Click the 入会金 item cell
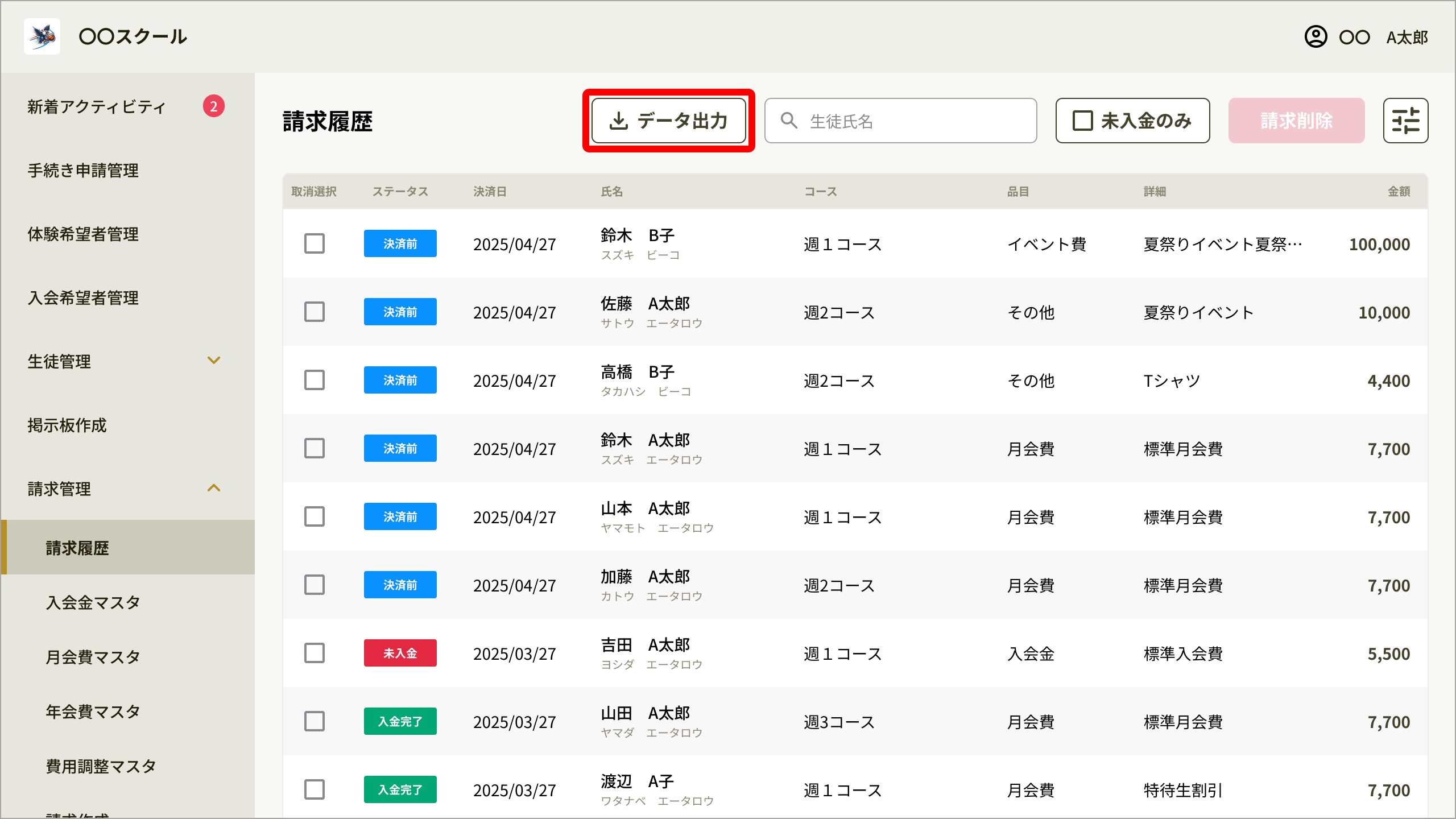 pyautogui.click(x=1031, y=654)
